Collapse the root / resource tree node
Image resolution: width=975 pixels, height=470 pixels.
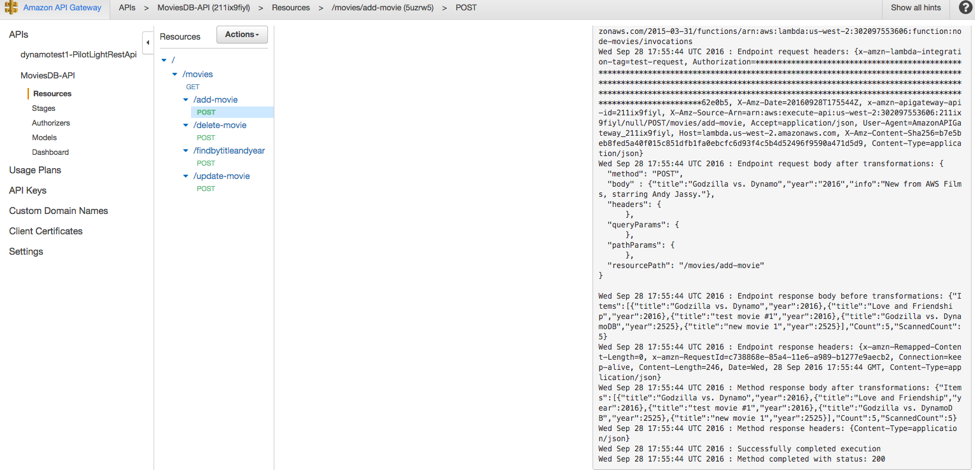tap(164, 60)
